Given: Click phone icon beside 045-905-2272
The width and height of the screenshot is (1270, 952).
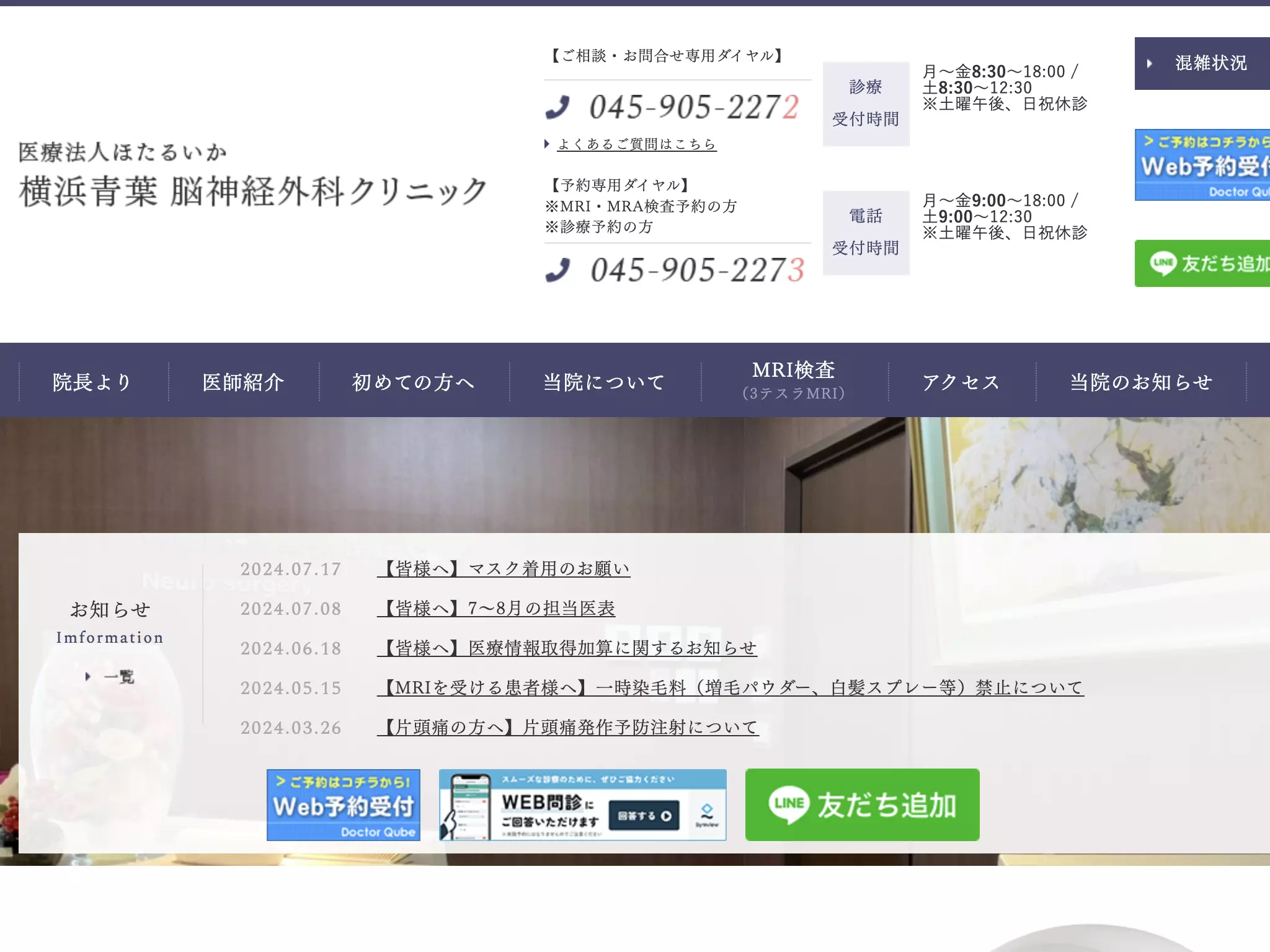Looking at the screenshot, I should (x=557, y=107).
